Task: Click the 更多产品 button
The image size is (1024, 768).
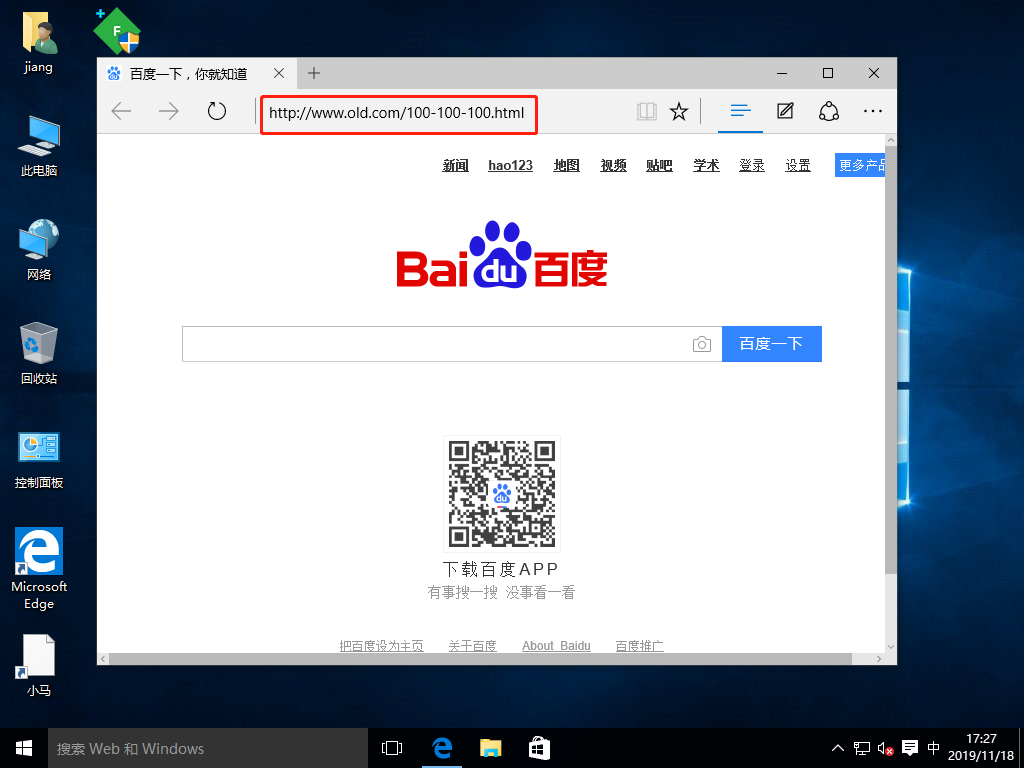Action: (860, 165)
